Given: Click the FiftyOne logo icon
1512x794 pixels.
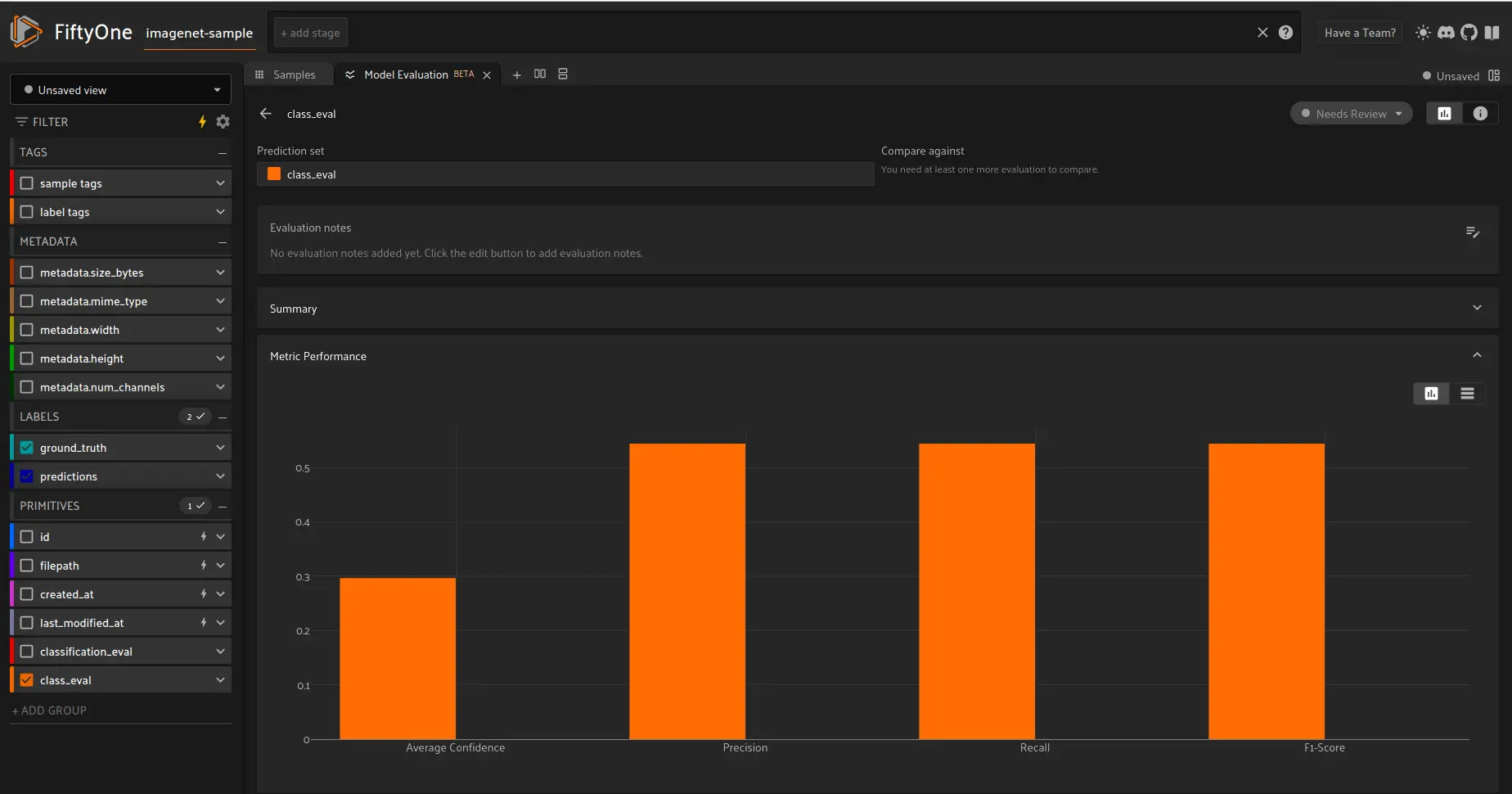Looking at the screenshot, I should (25, 32).
